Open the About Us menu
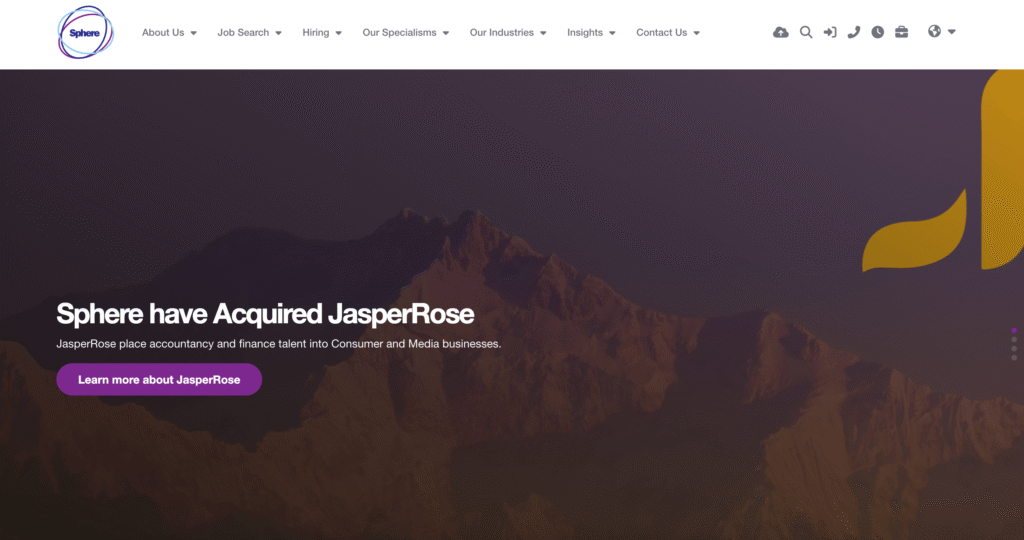The width and height of the screenshot is (1024, 540). coord(163,33)
